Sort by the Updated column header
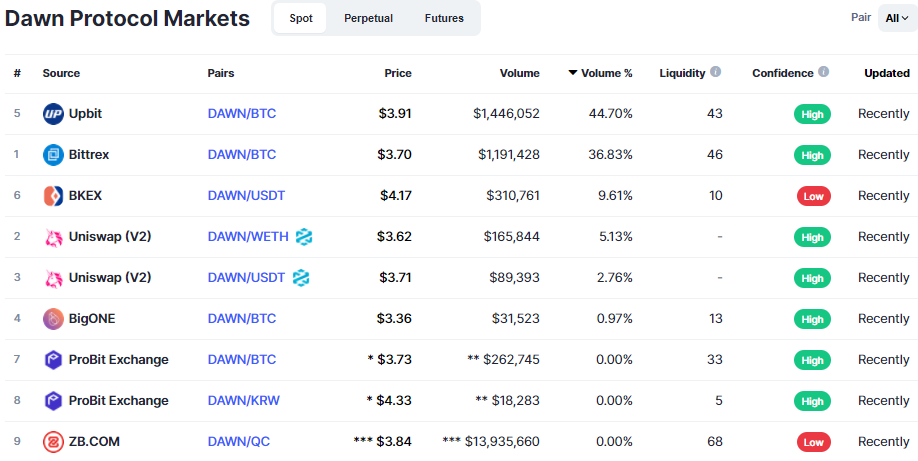Image resolution: width=918 pixels, height=461 pixels. coord(887,73)
